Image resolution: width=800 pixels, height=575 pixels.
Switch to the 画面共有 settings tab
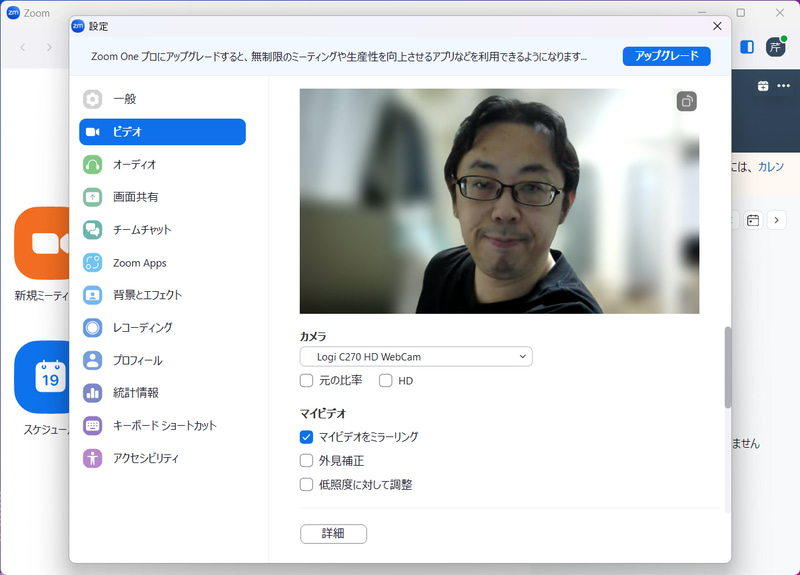click(x=162, y=197)
